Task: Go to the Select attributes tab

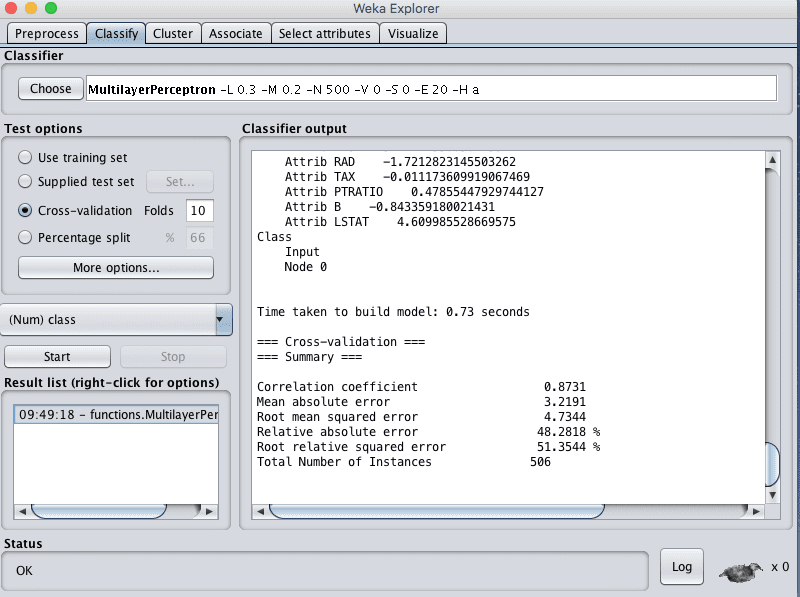Action: (325, 34)
